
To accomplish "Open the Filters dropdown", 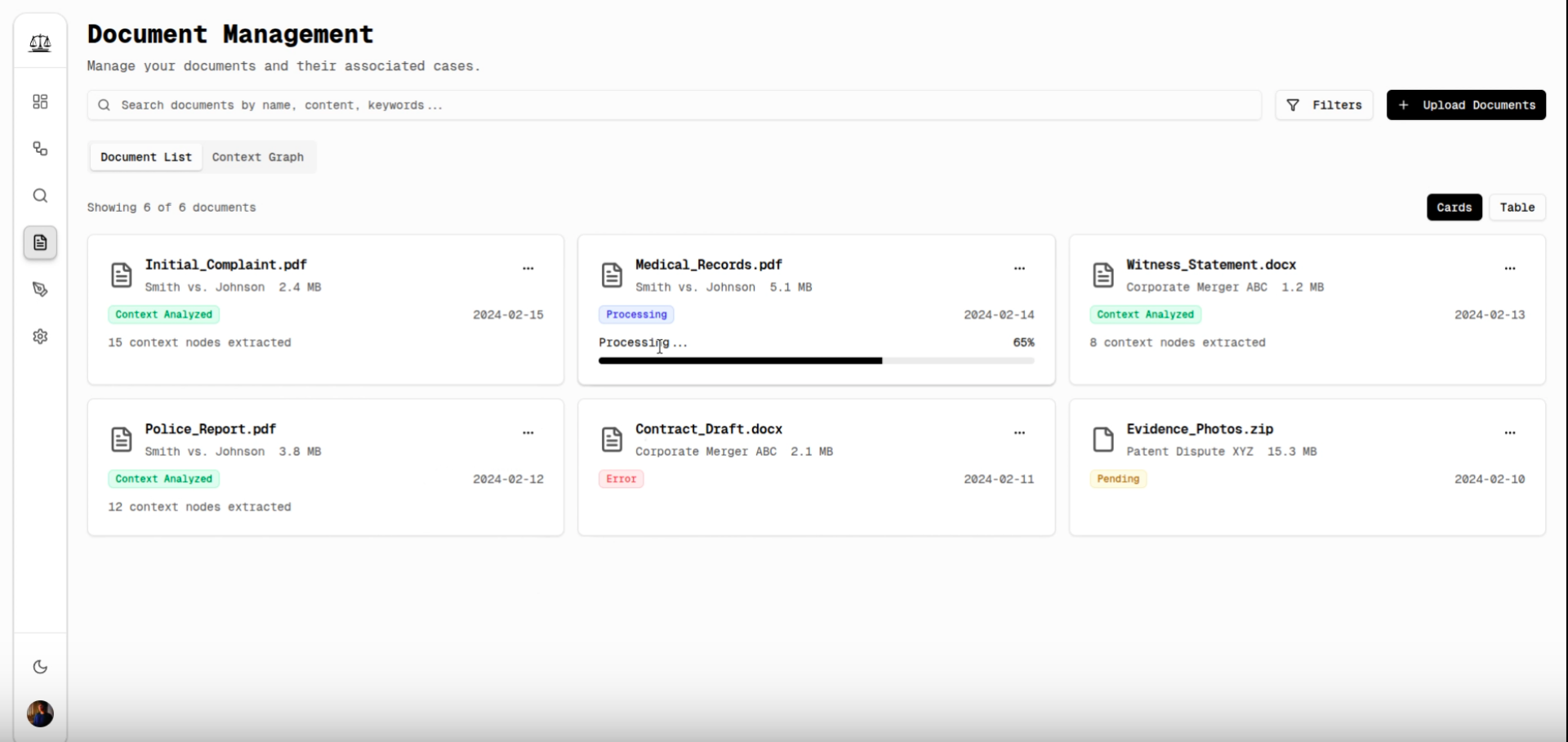I will pyautogui.click(x=1324, y=105).
